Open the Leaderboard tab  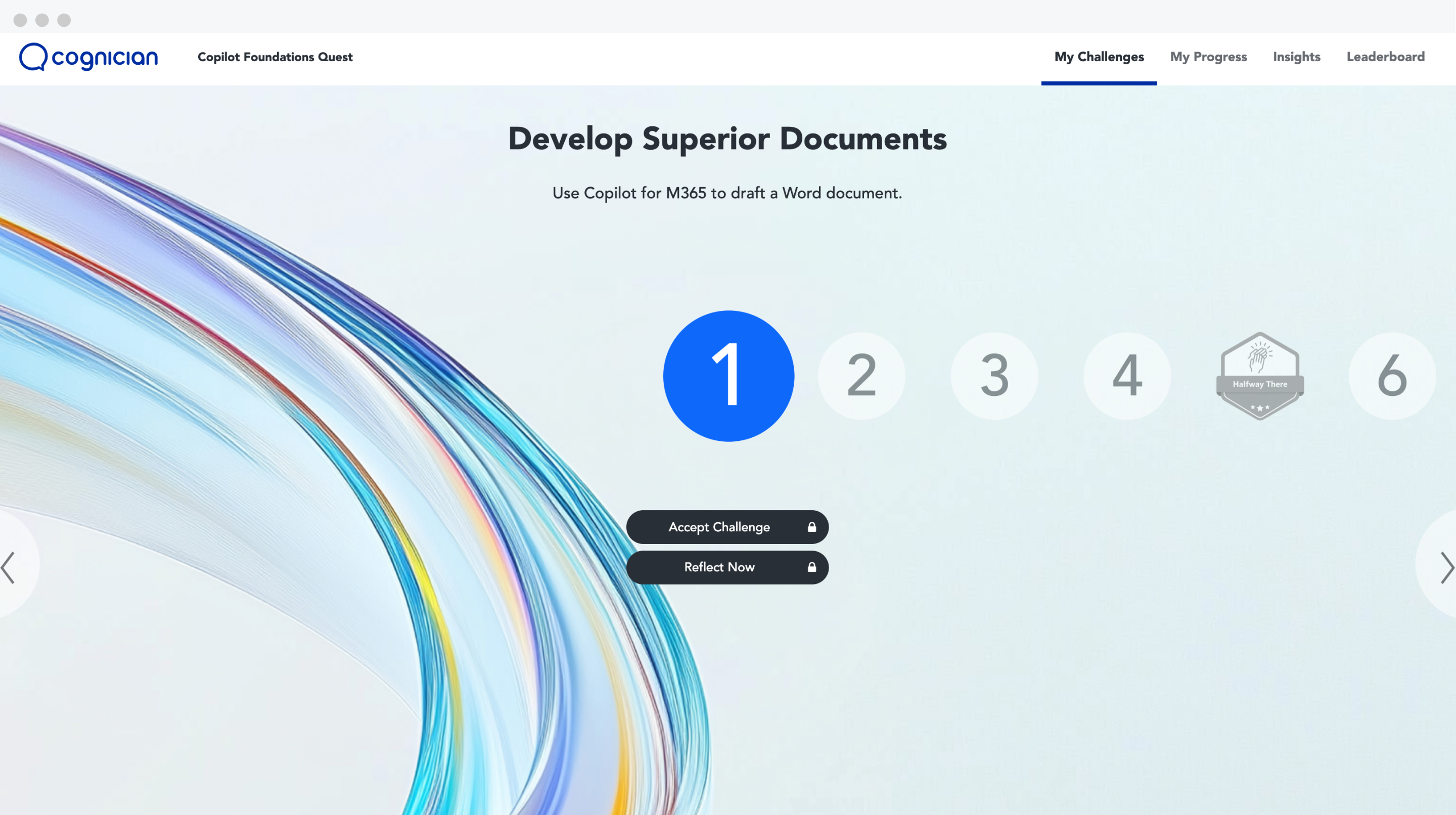coord(1385,57)
